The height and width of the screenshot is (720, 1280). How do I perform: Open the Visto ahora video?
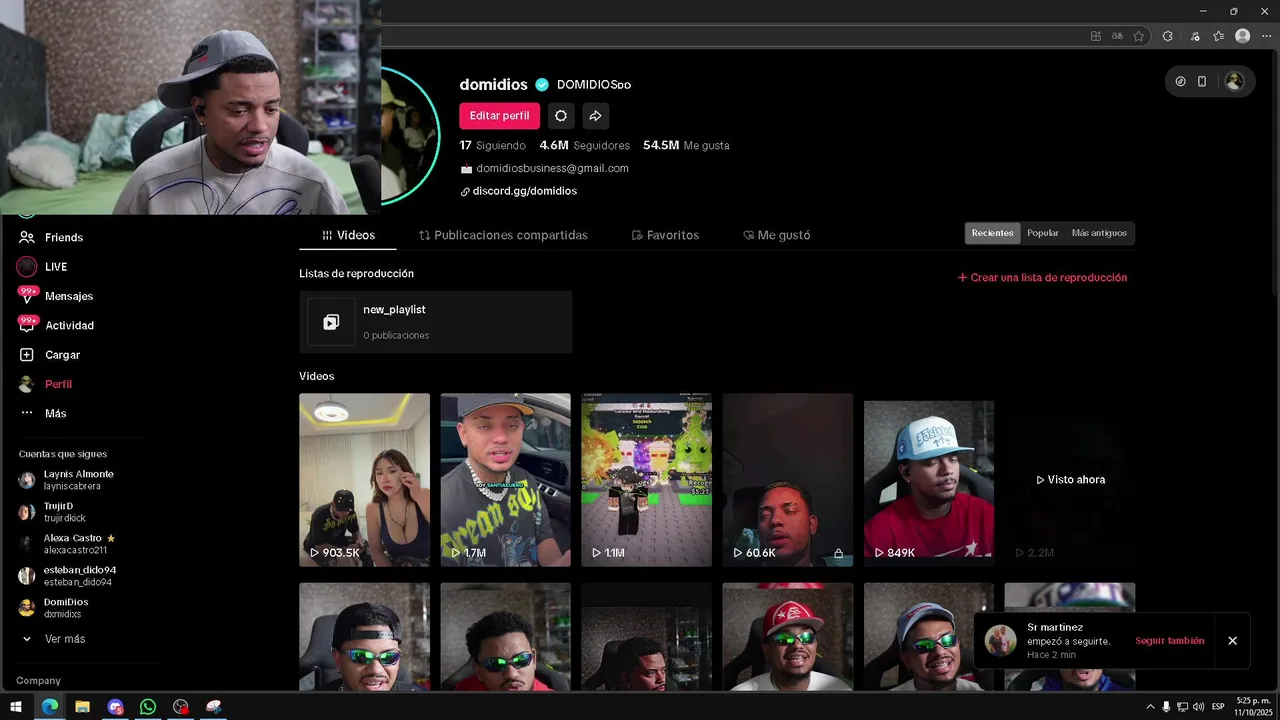point(1069,480)
